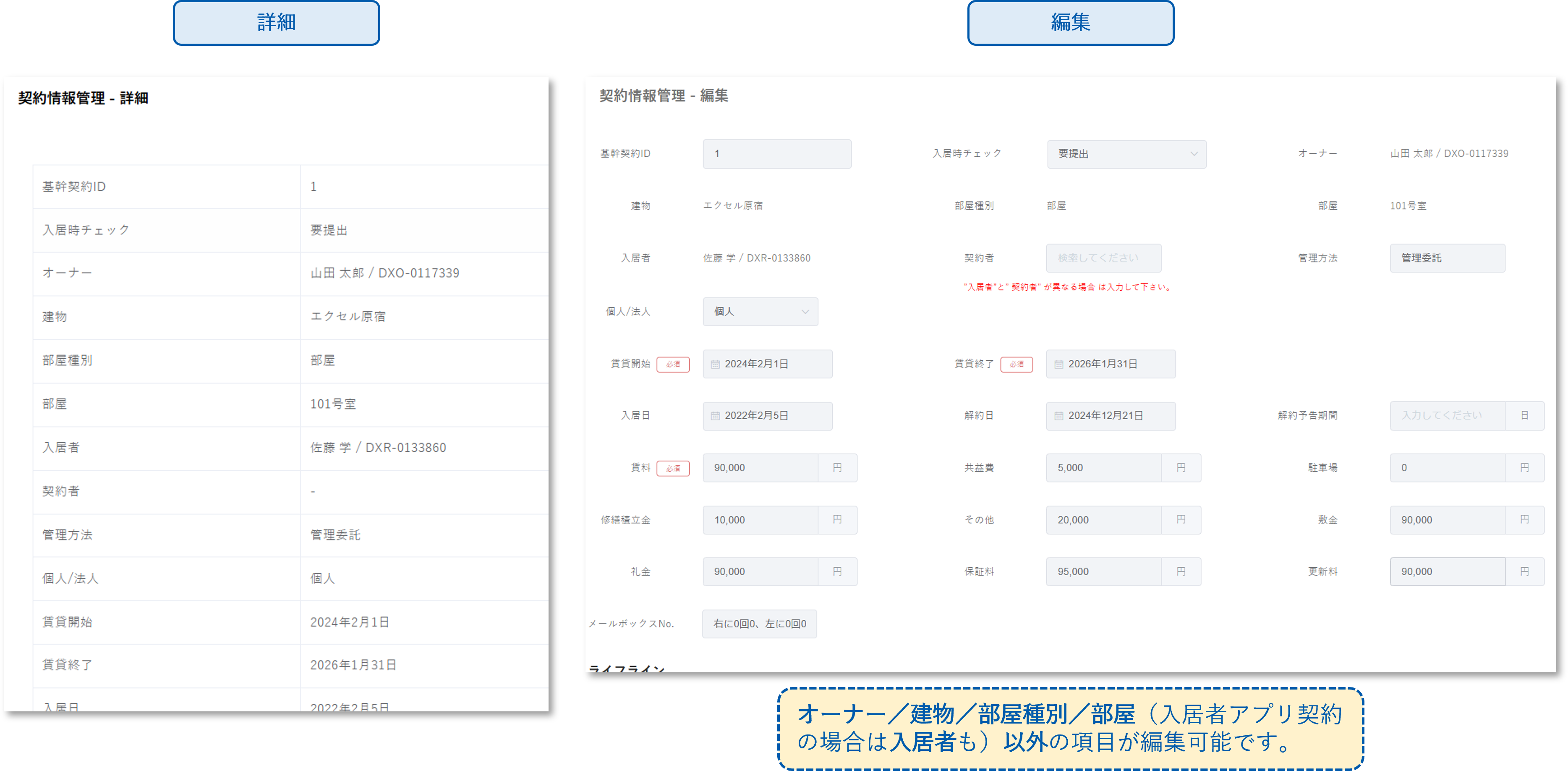This screenshot has width=1568, height=771.
Task: Click the 敷金 field showing 90,000
Action: point(1447,520)
